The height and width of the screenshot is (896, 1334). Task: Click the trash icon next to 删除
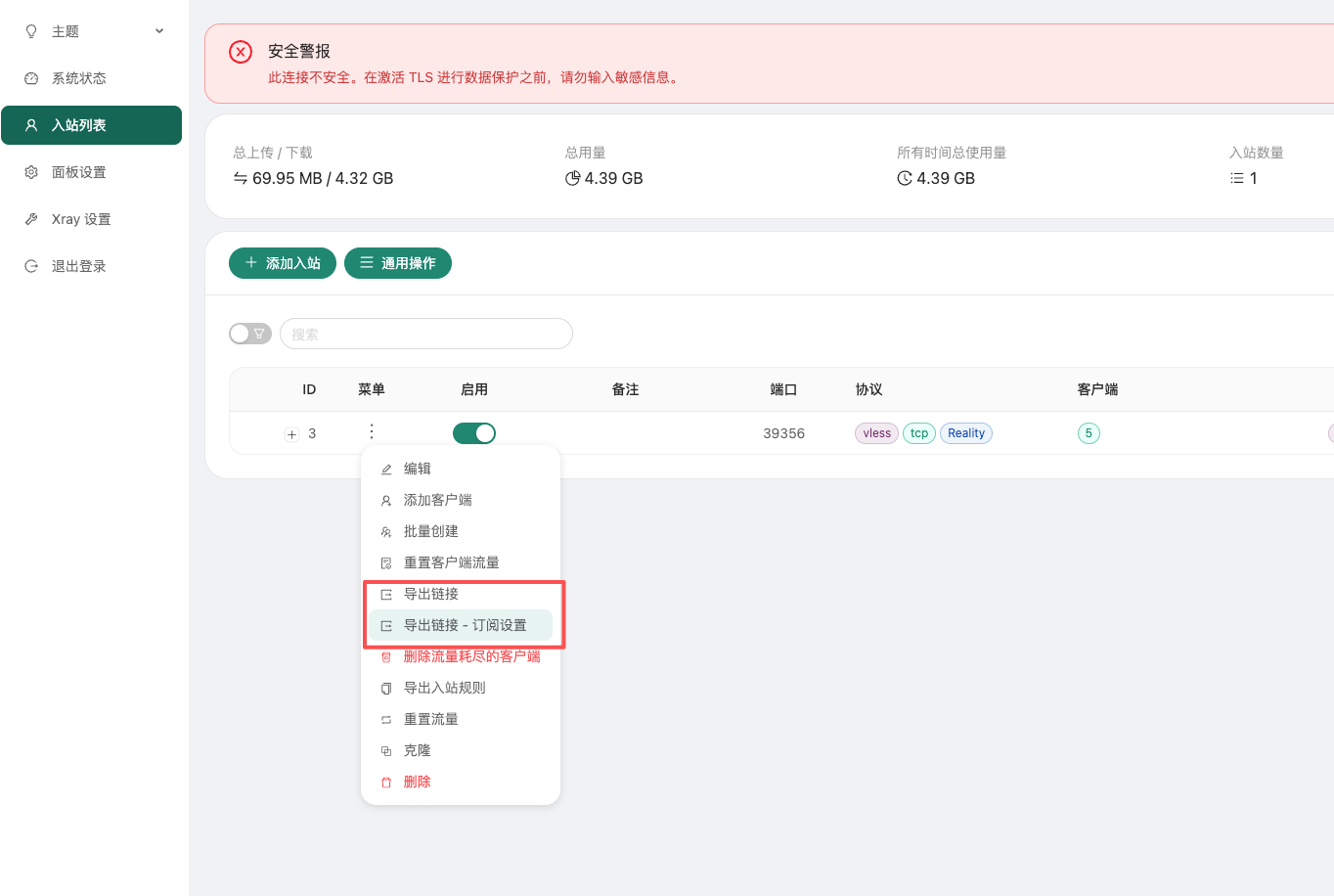pos(386,783)
